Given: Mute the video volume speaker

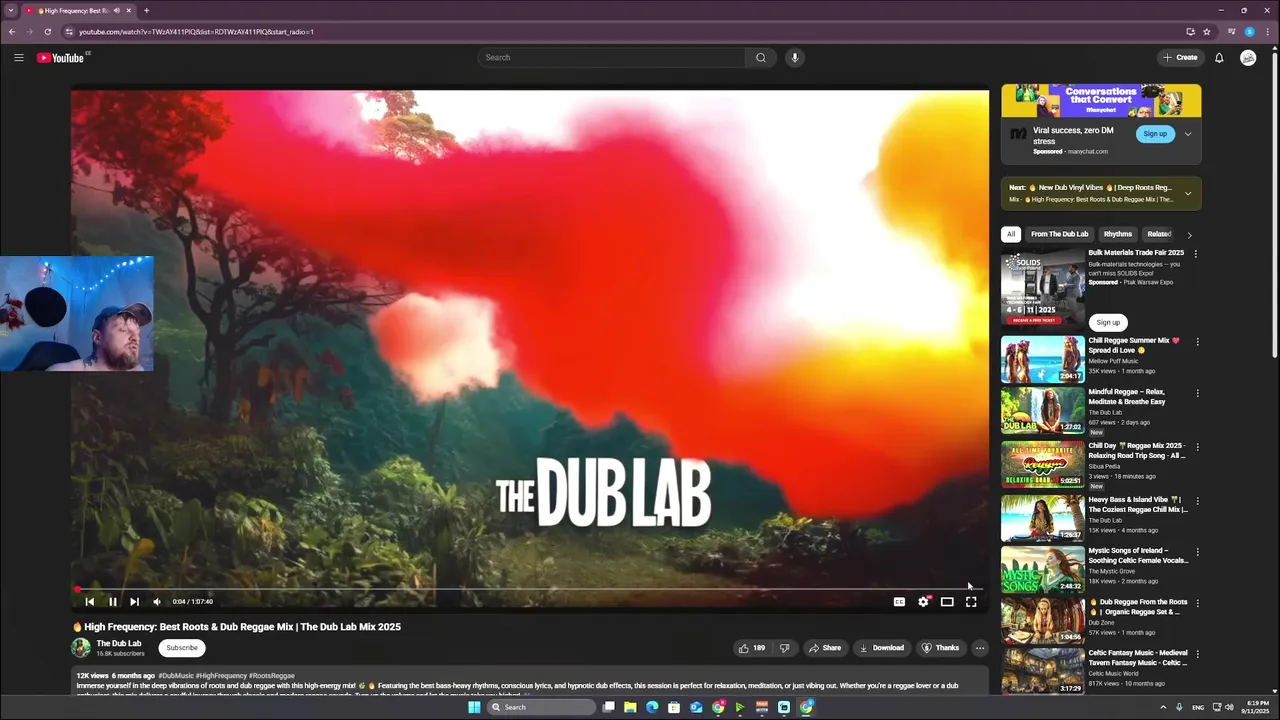Looking at the screenshot, I should tap(156, 602).
